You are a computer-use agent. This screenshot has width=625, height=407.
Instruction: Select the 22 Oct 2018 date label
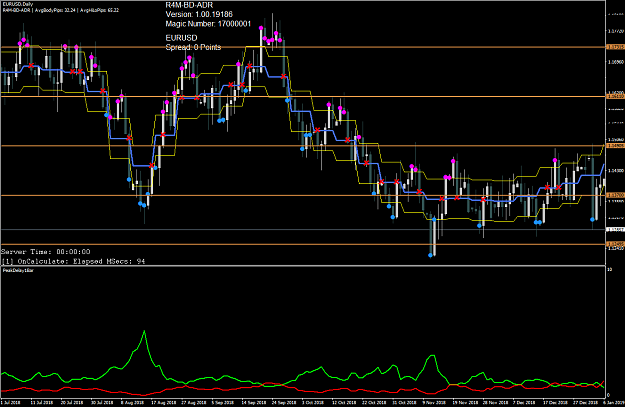point(374,403)
